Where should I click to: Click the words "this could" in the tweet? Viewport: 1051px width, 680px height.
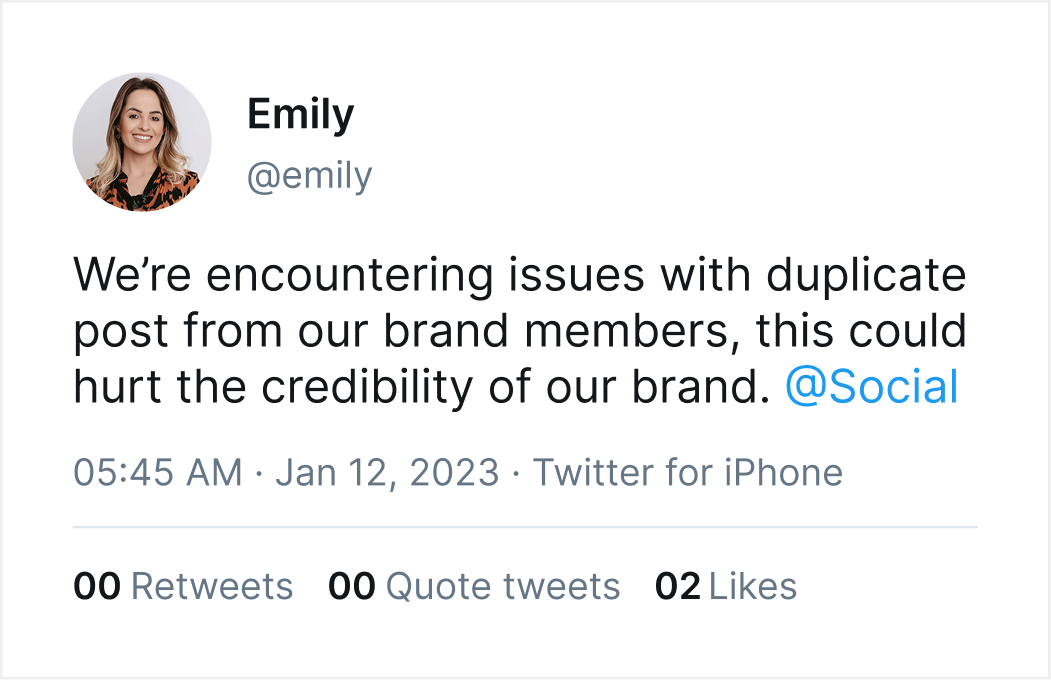click(x=862, y=331)
